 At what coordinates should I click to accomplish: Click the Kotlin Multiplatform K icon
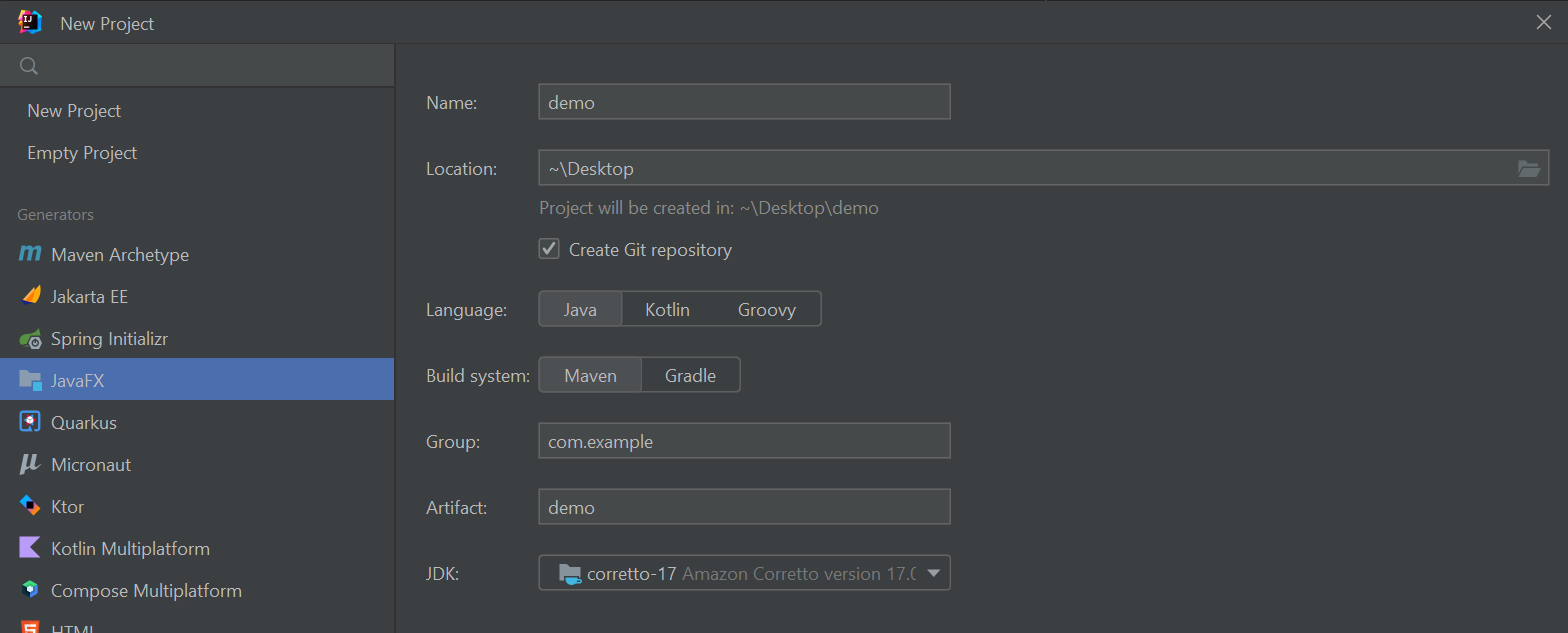click(30, 548)
